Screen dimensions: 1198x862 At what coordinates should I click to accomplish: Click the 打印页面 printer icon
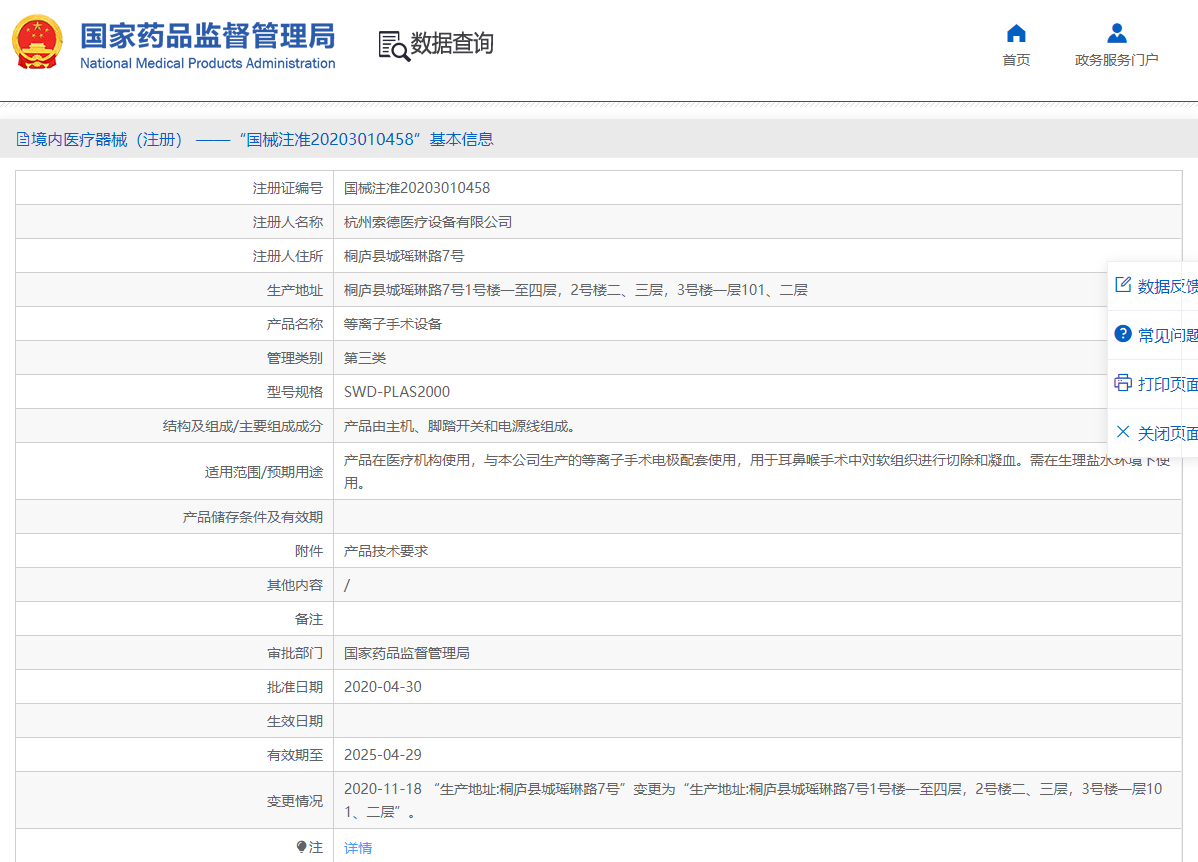tap(1122, 383)
